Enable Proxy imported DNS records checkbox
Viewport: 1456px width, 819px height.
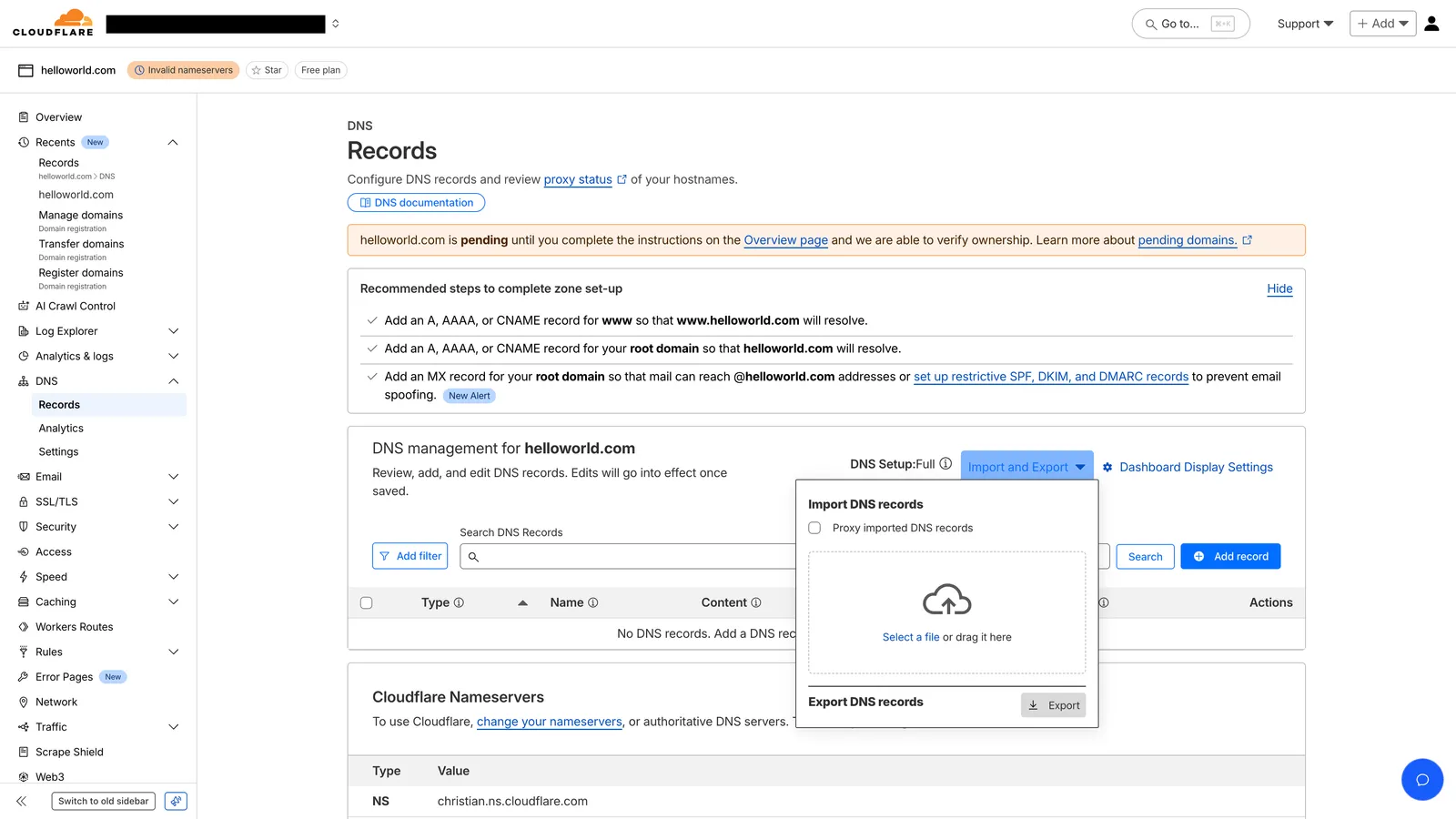[x=814, y=528]
